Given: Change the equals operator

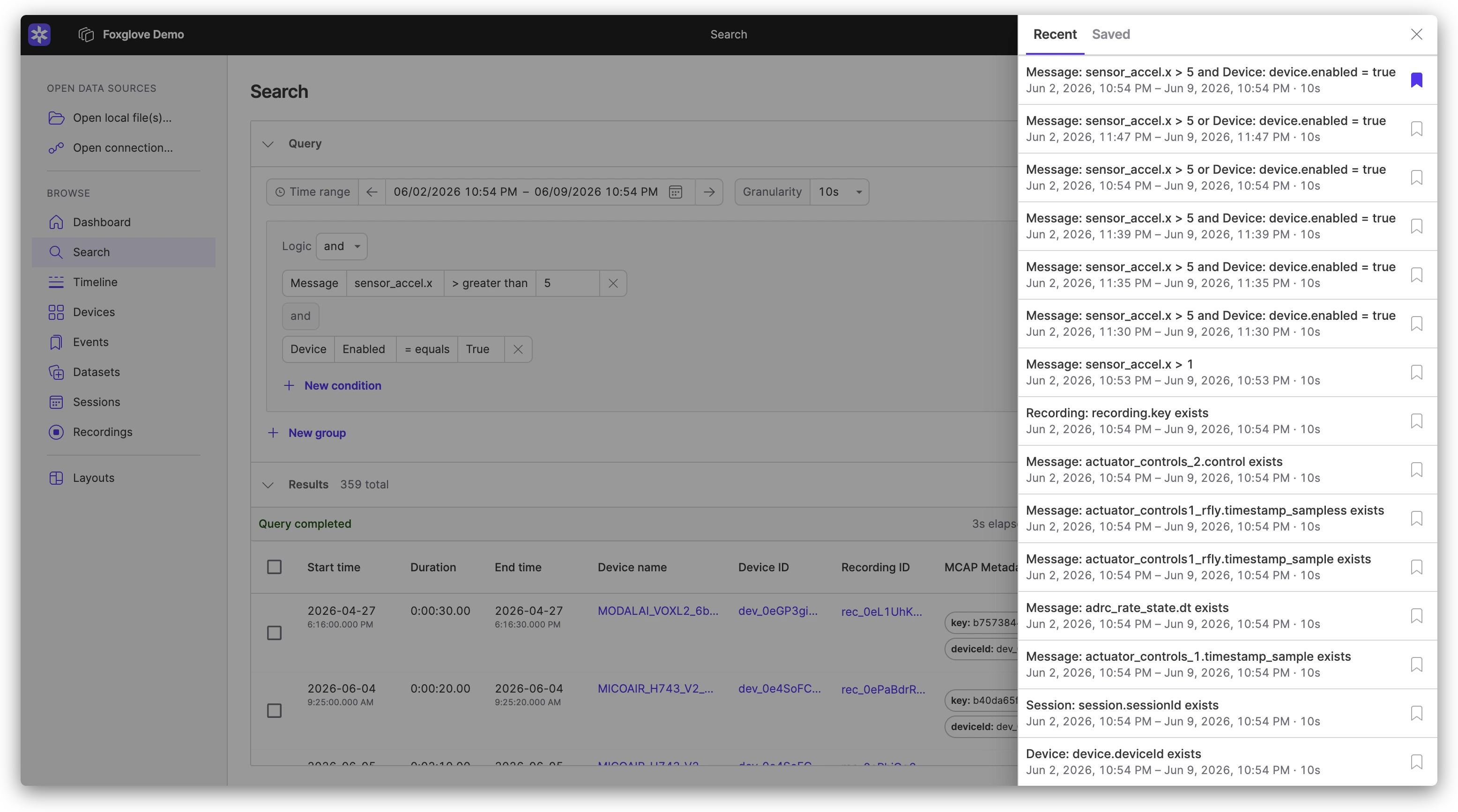Looking at the screenshot, I should (427, 349).
